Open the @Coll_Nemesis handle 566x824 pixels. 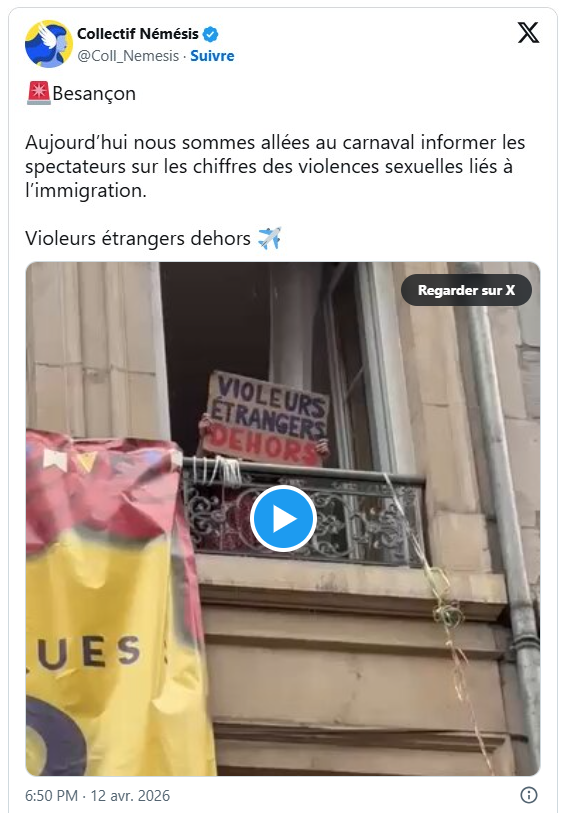click(x=128, y=56)
